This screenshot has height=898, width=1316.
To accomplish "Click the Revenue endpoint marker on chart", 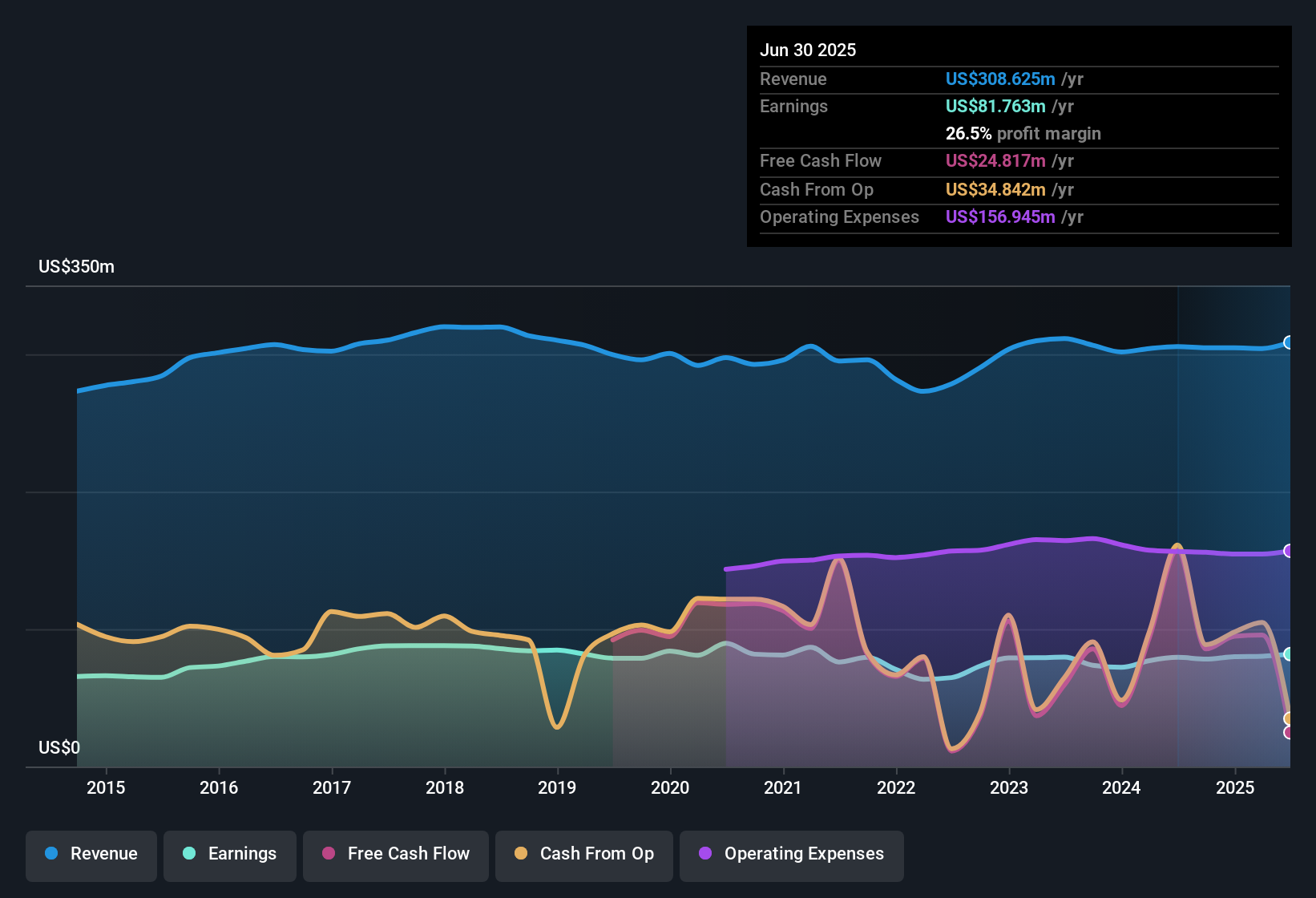I will pyautogui.click(x=1289, y=342).
